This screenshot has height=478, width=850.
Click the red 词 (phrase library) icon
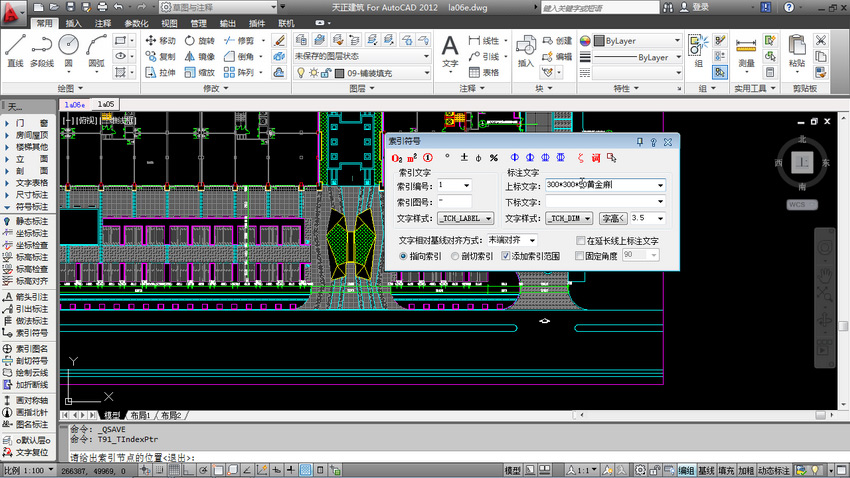point(596,158)
